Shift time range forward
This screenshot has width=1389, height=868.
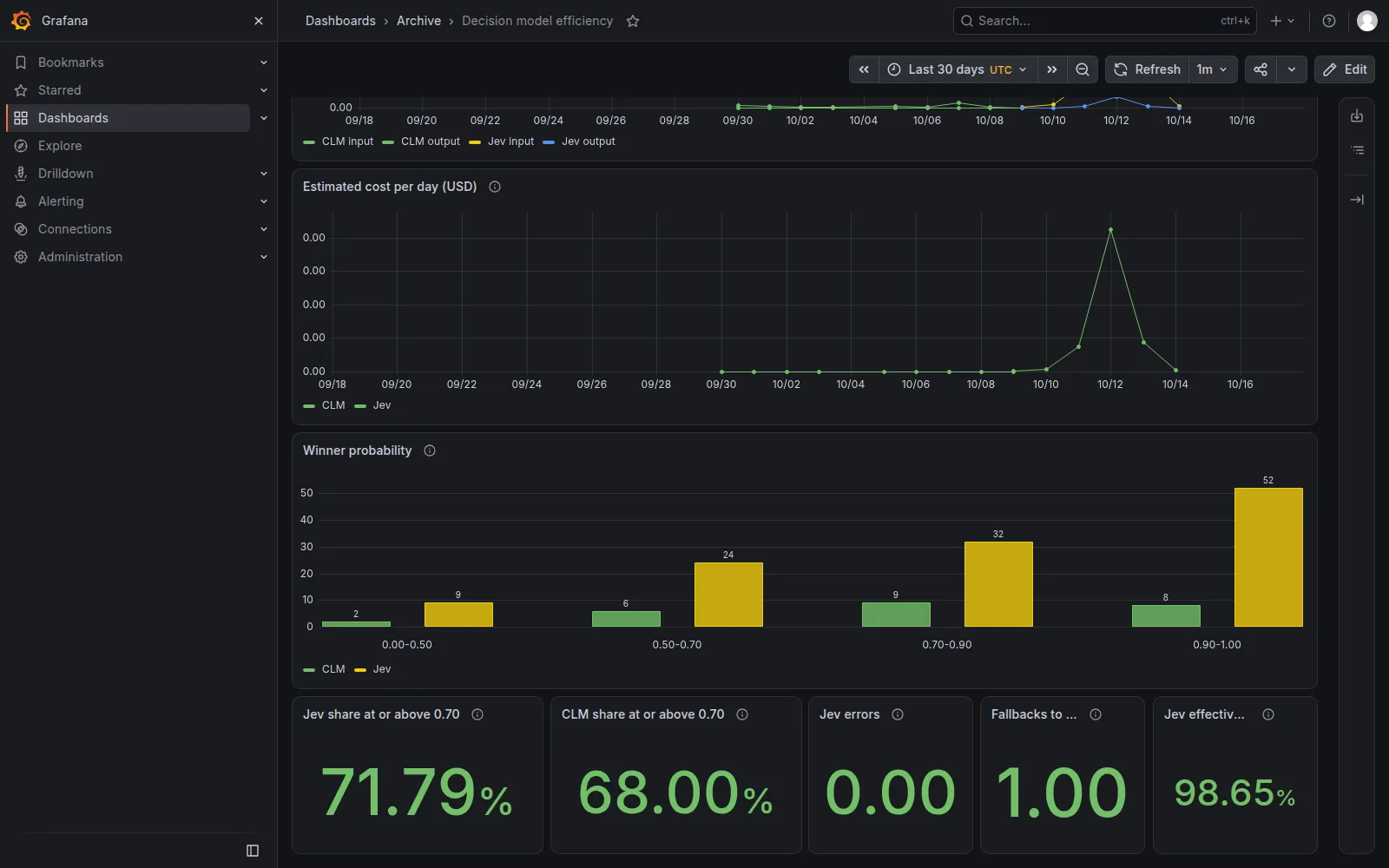pyautogui.click(x=1052, y=69)
